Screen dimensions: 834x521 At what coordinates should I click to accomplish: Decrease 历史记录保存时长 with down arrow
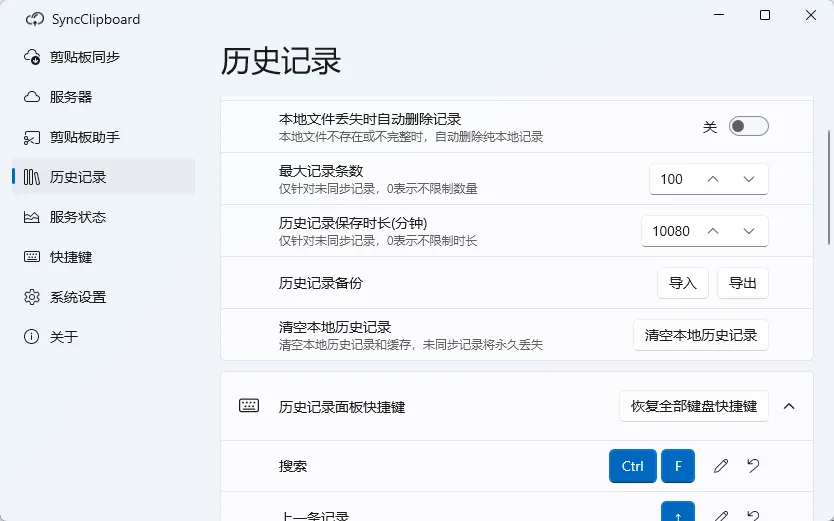pos(749,231)
